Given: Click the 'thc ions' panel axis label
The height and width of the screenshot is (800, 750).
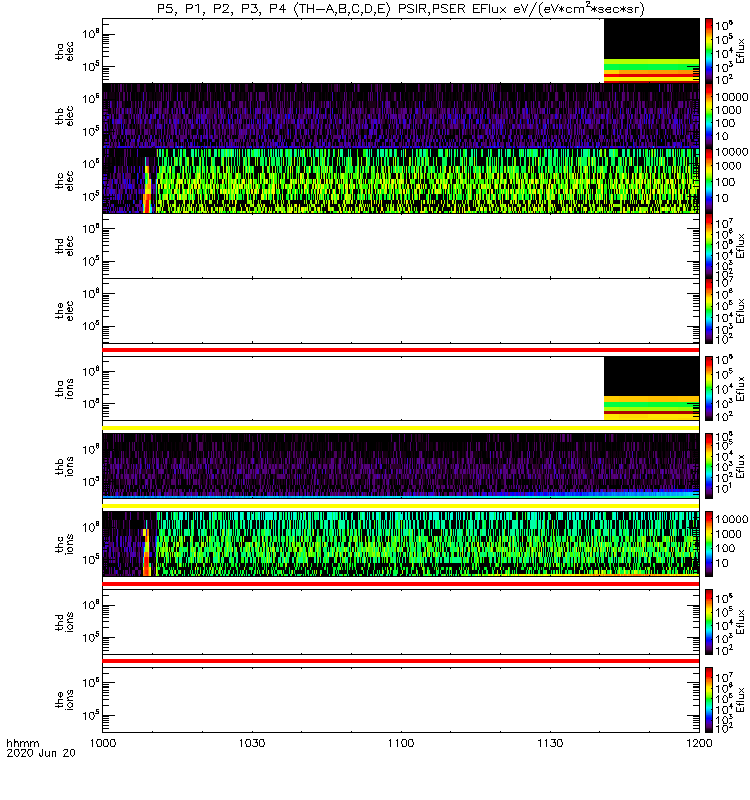Looking at the screenshot, I should [x=64, y=544].
